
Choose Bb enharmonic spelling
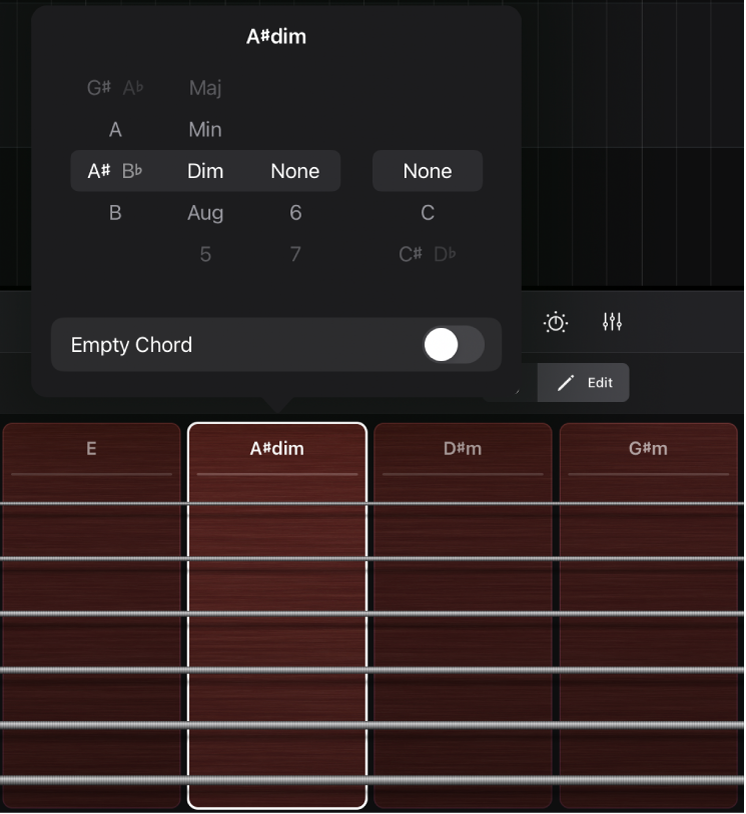[x=132, y=171]
